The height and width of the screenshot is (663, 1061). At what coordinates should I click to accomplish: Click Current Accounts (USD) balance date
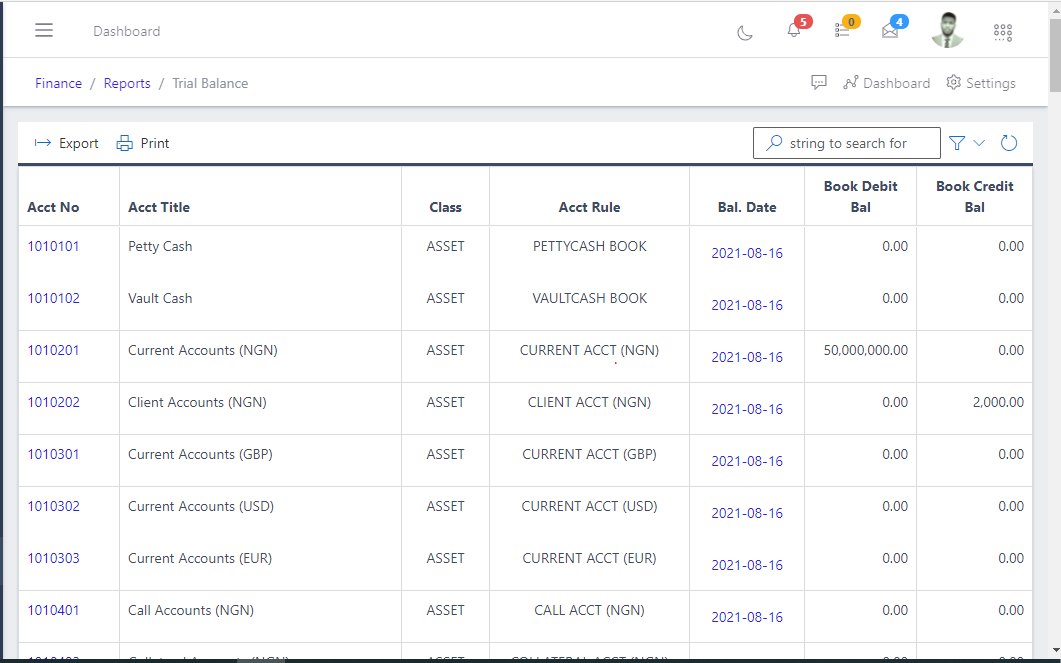pyautogui.click(x=747, y=513)
